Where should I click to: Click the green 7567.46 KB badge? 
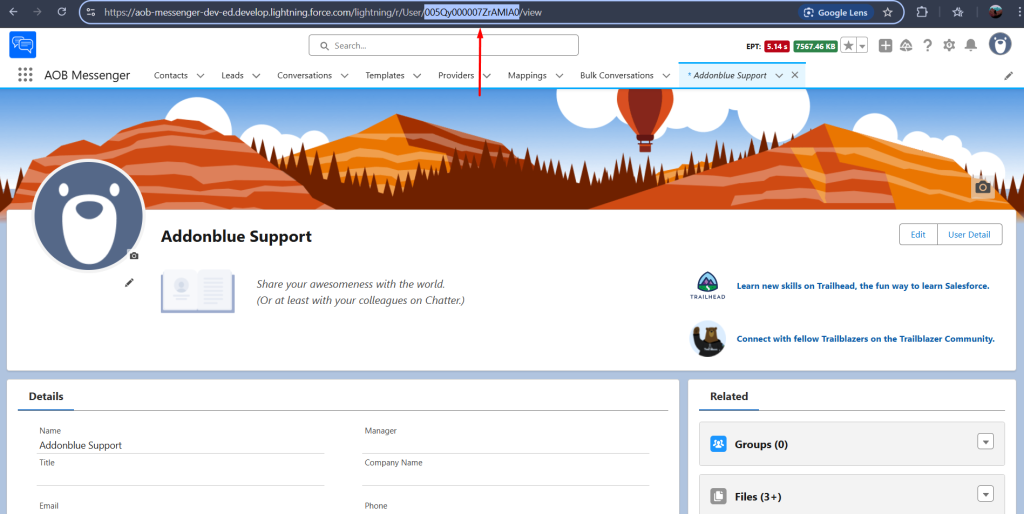click(x=816, y=46)
